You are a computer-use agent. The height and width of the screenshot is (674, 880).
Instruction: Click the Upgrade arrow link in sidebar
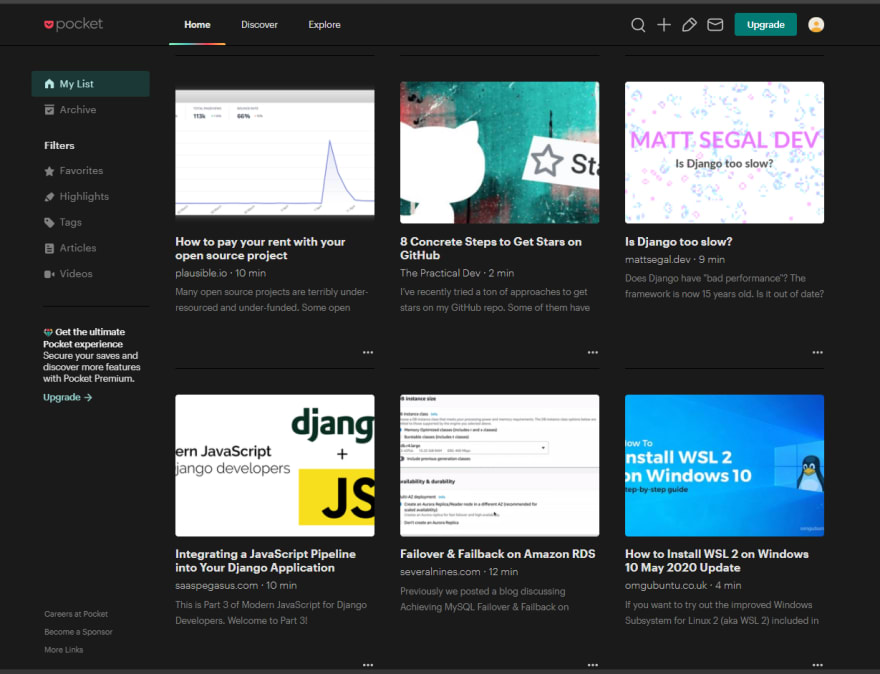(67, 397)
